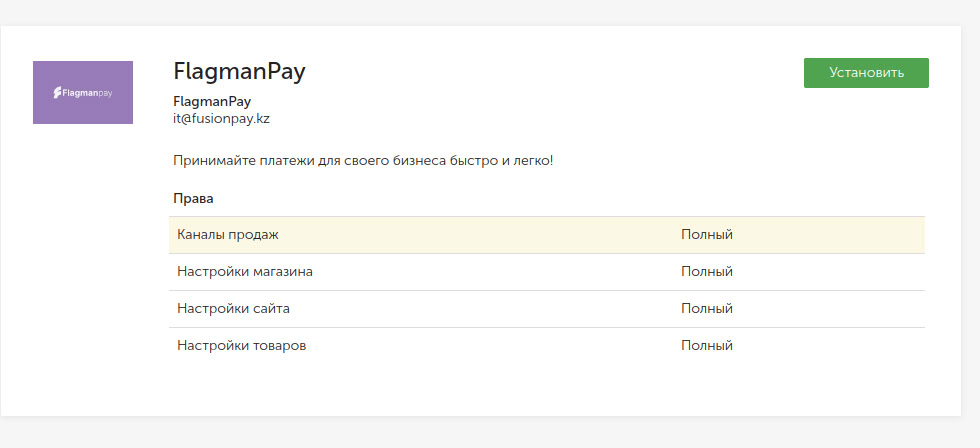
Task: Click the green Установить button
Action: pos(866,73)
